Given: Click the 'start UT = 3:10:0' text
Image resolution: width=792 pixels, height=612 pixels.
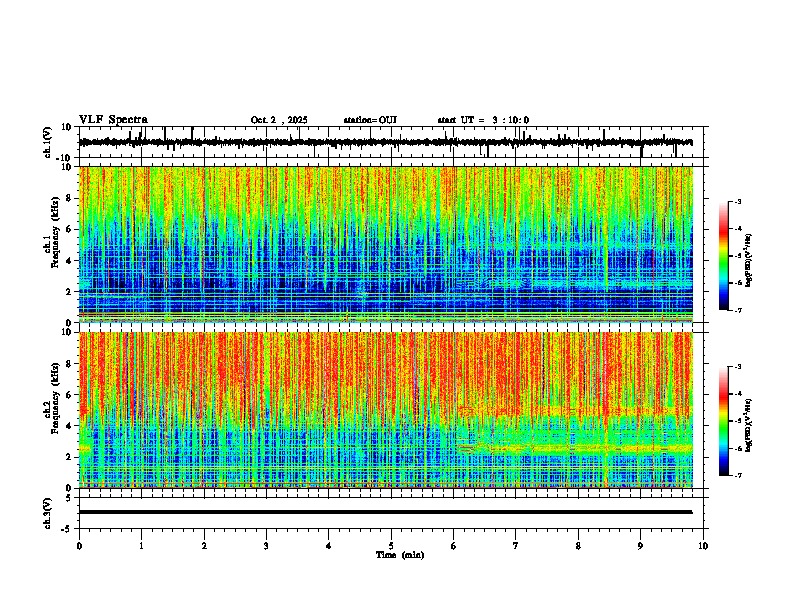Looking at the screenshot, I should pos(483,120).
